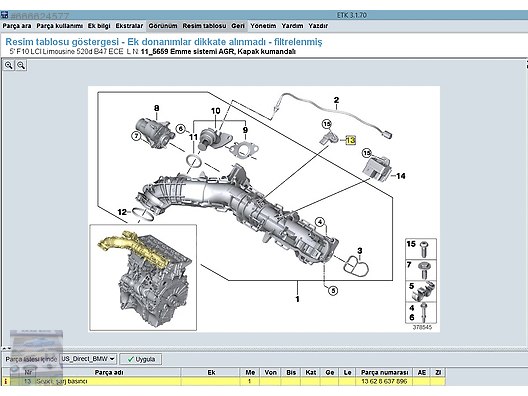
Task: Click the screw 15 legend thumbnail
Action: 421,249
